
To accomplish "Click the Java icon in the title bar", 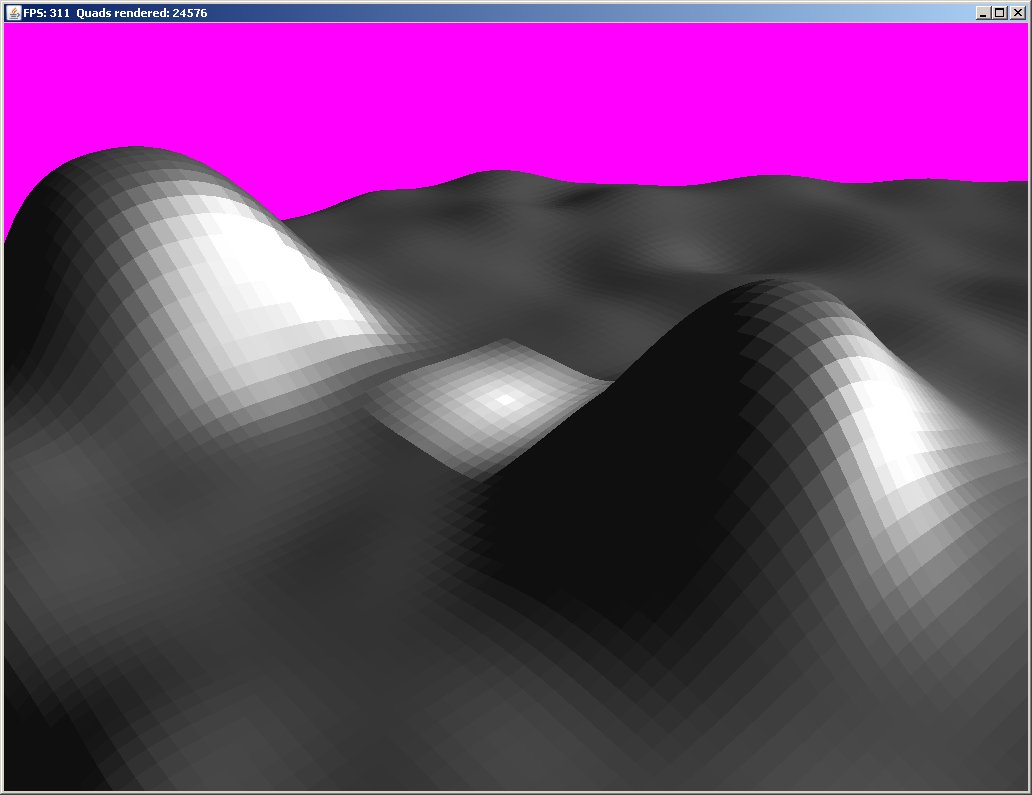I will click(x=13, y=13).
